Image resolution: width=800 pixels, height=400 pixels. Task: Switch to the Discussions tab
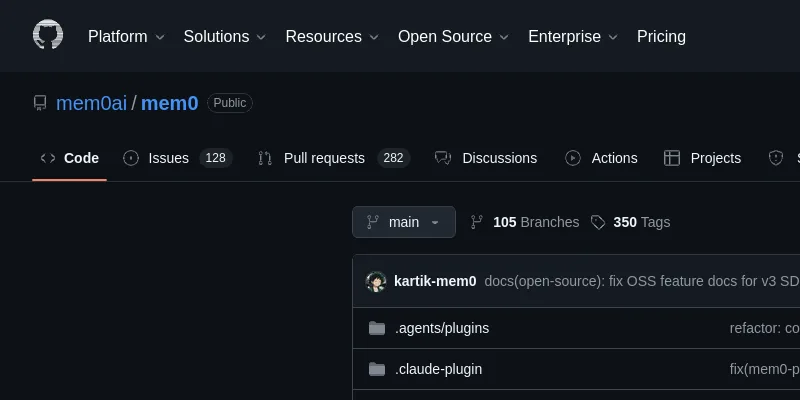(486, 158)
